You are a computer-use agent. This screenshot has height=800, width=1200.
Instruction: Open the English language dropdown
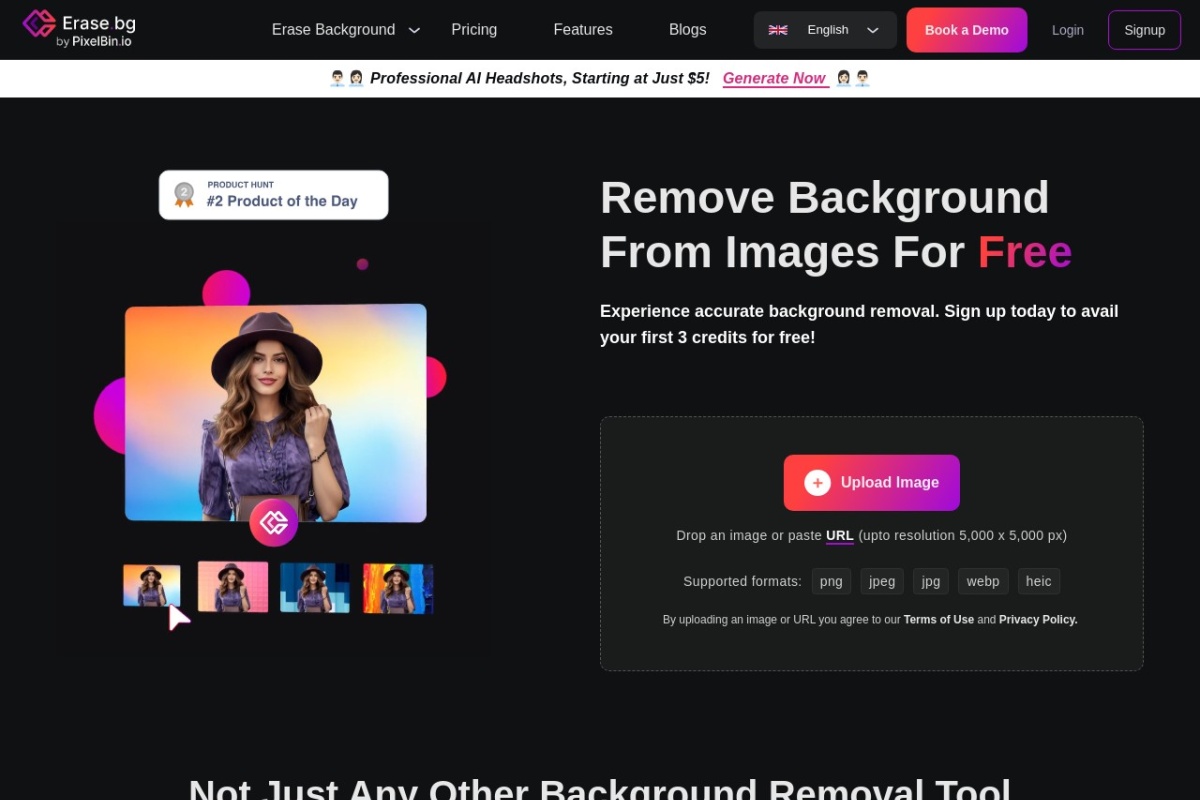point(825,30)
